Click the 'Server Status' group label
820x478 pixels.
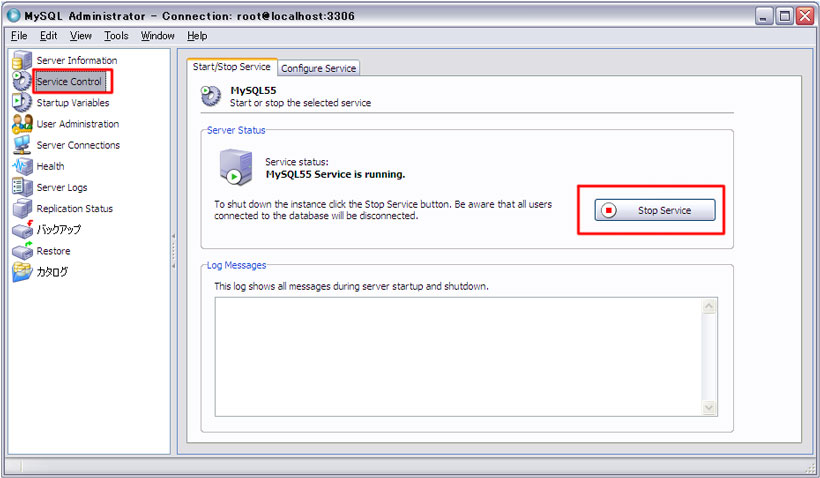[236, 130]
